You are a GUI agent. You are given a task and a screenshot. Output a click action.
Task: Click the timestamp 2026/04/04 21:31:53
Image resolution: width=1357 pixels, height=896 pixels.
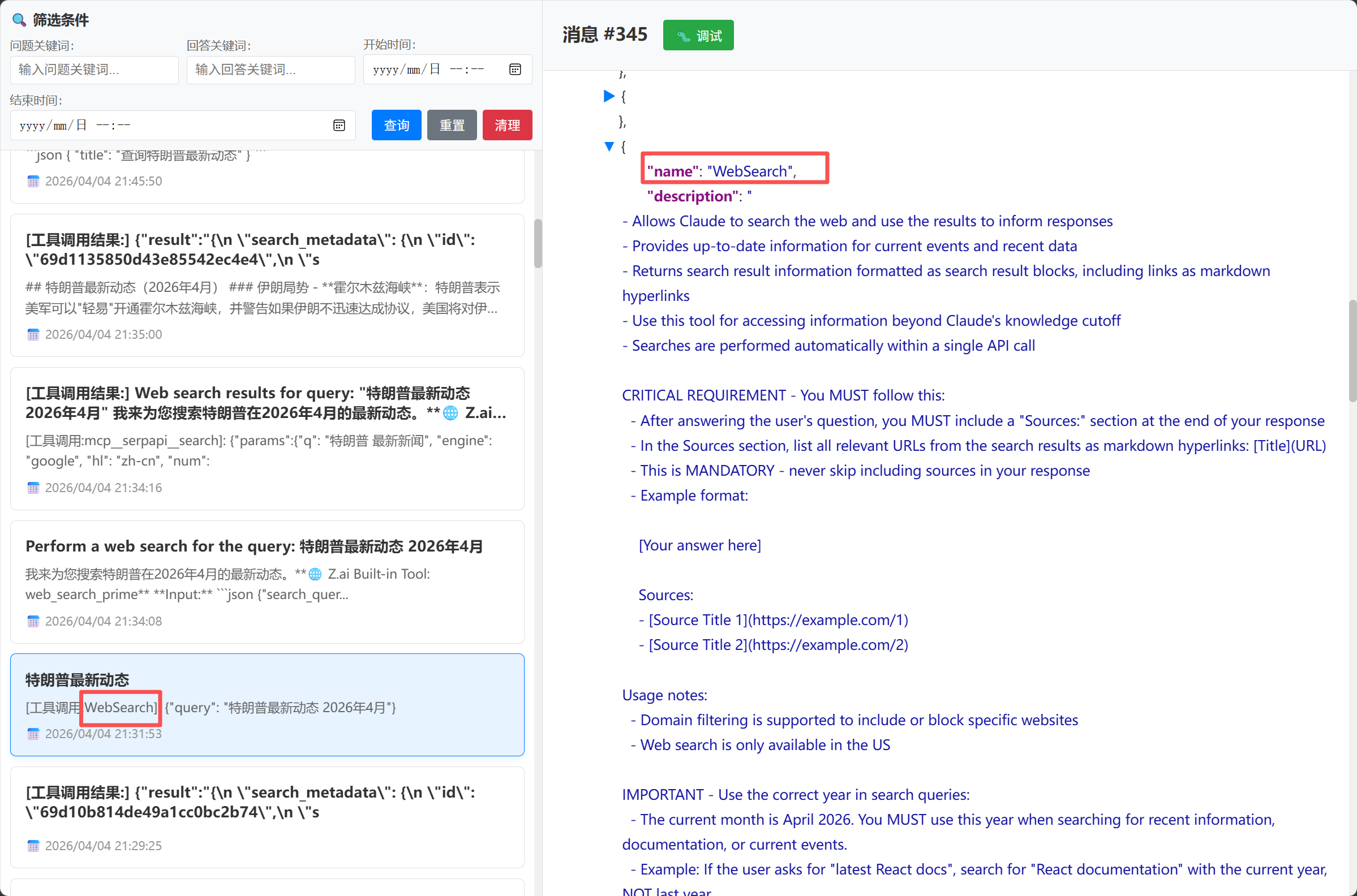click(x=104, y=734)
